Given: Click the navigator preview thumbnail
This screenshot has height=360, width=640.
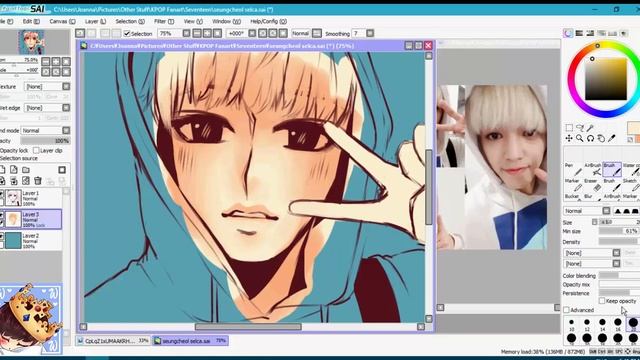Looking at the screenshot, I should [x=31, y=42].
